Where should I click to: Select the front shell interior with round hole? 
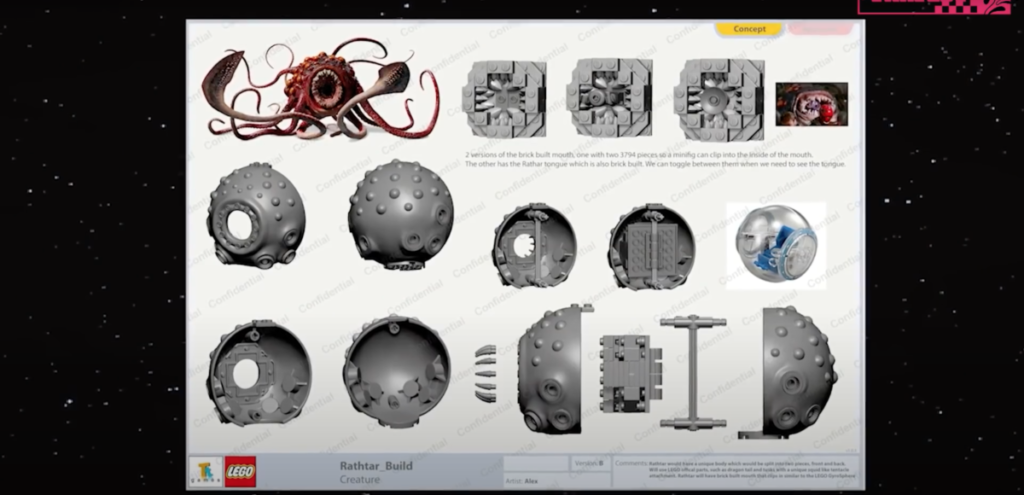click(259, 373)
